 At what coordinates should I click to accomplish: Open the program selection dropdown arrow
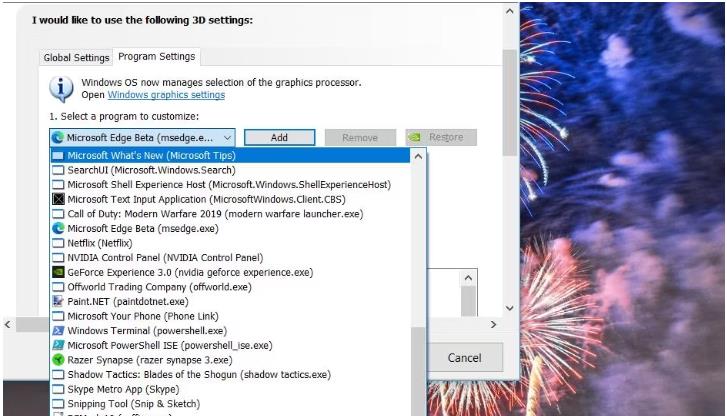(227, 138)
